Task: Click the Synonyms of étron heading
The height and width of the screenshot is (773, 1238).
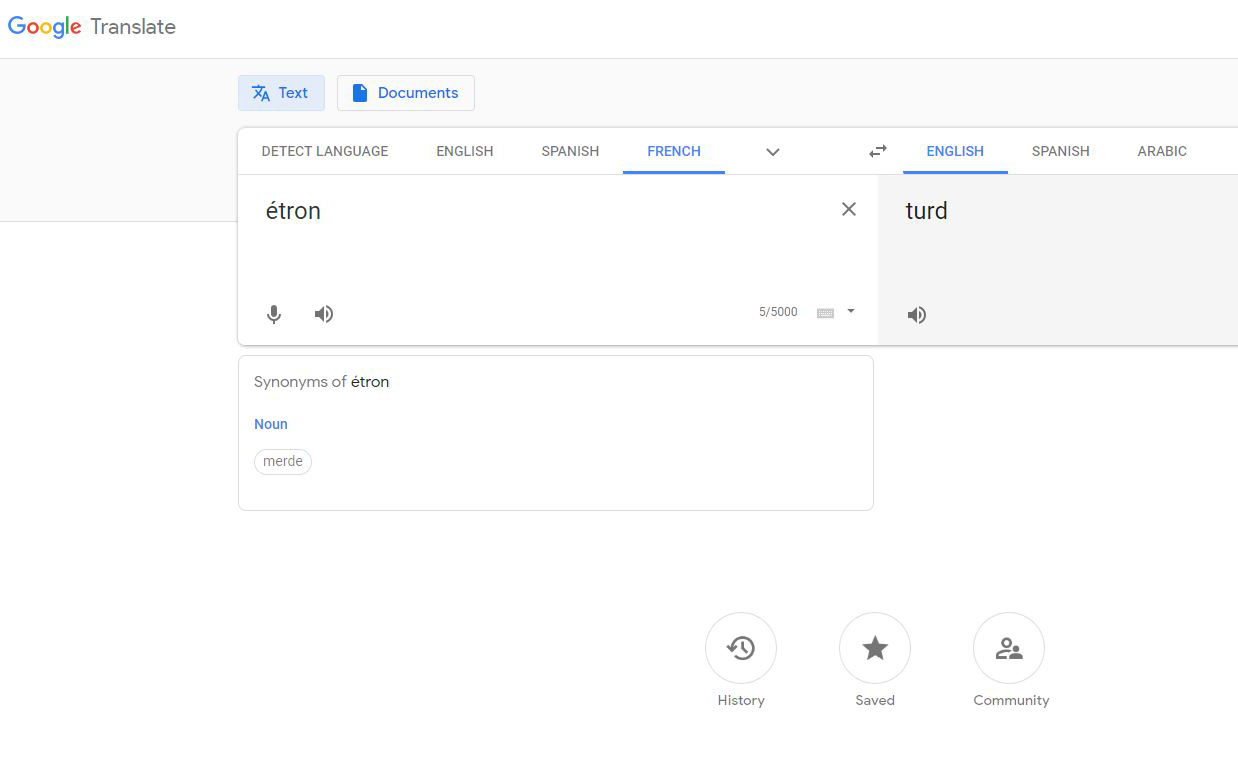Action: (322, 382)
